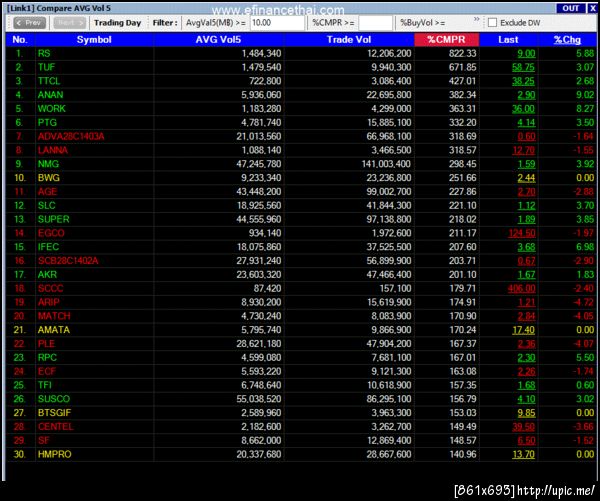Open the last price 17.40 link for AMATA
The width and height of the screenshot is (600, 501).
pos(523,330)
